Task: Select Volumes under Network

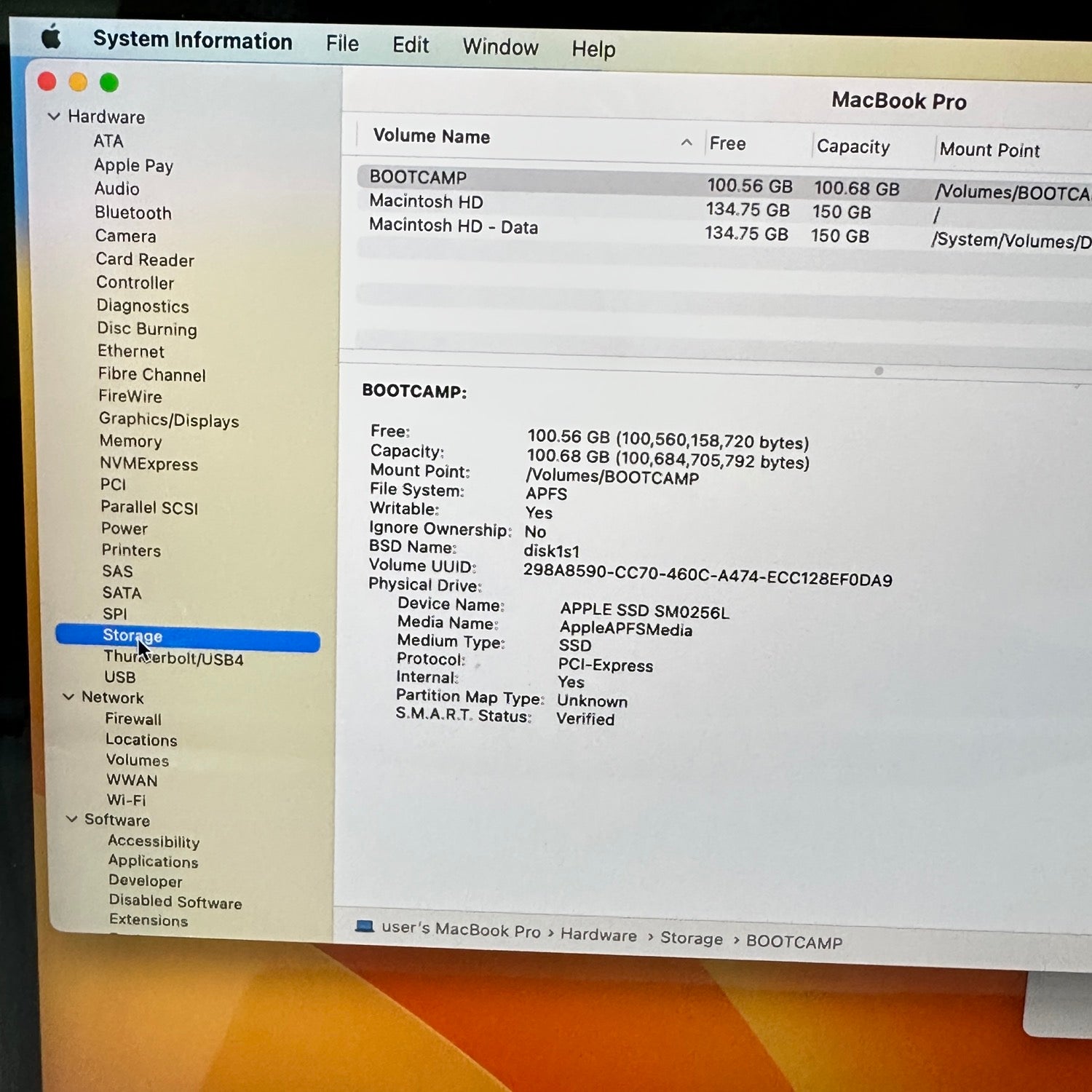Action: pyautogui.click(x=138, y=760)
